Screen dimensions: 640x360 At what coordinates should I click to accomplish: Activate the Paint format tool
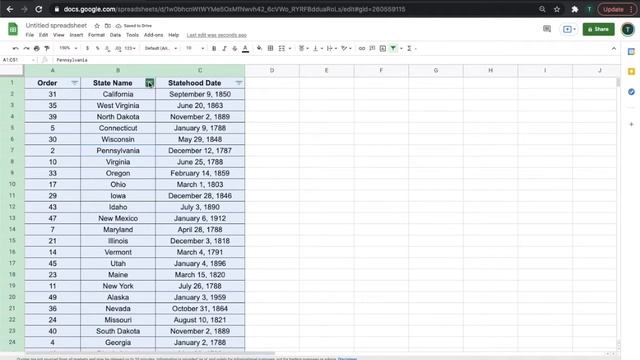click(47, 48)
